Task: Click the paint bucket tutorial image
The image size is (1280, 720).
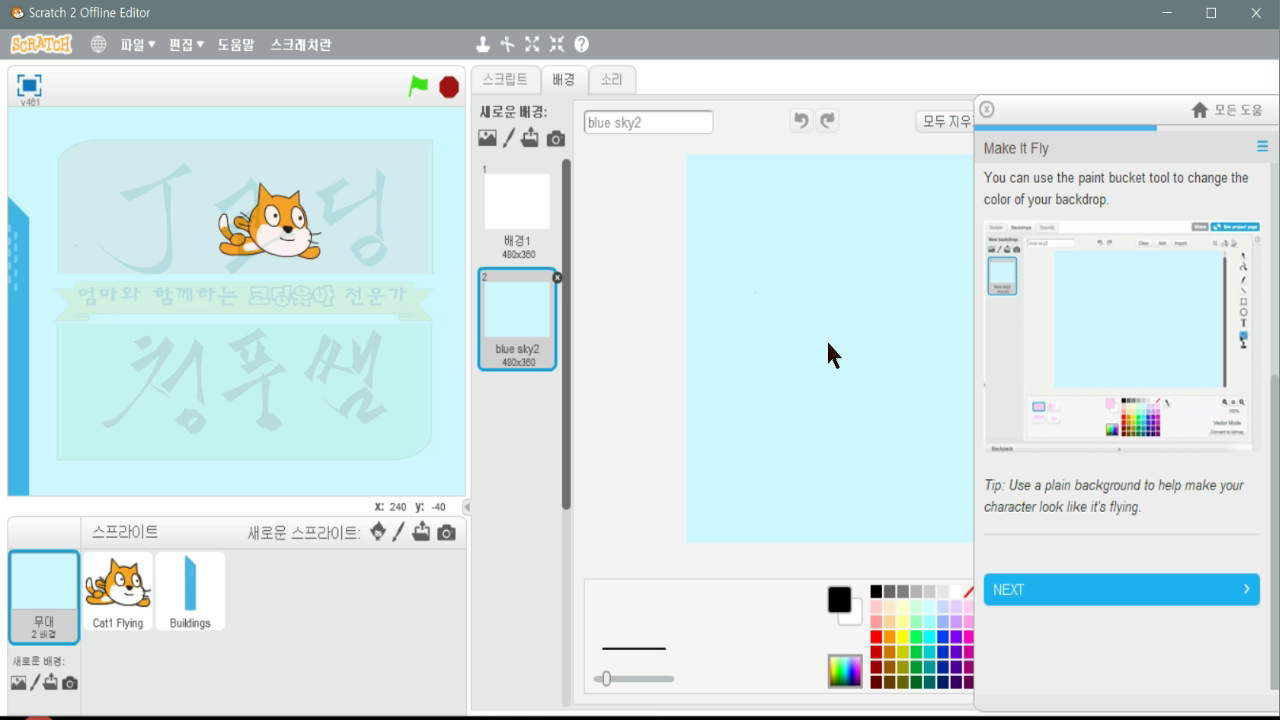Action: [x=1121, y=336]
